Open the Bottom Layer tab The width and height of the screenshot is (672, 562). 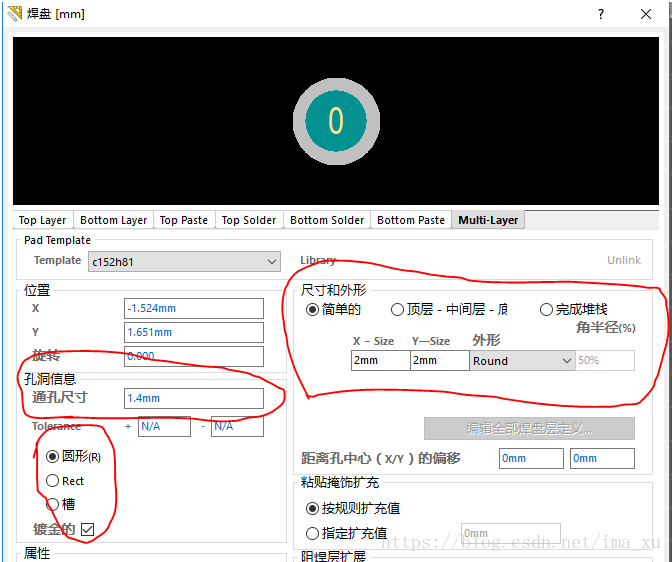coord(113,220)
